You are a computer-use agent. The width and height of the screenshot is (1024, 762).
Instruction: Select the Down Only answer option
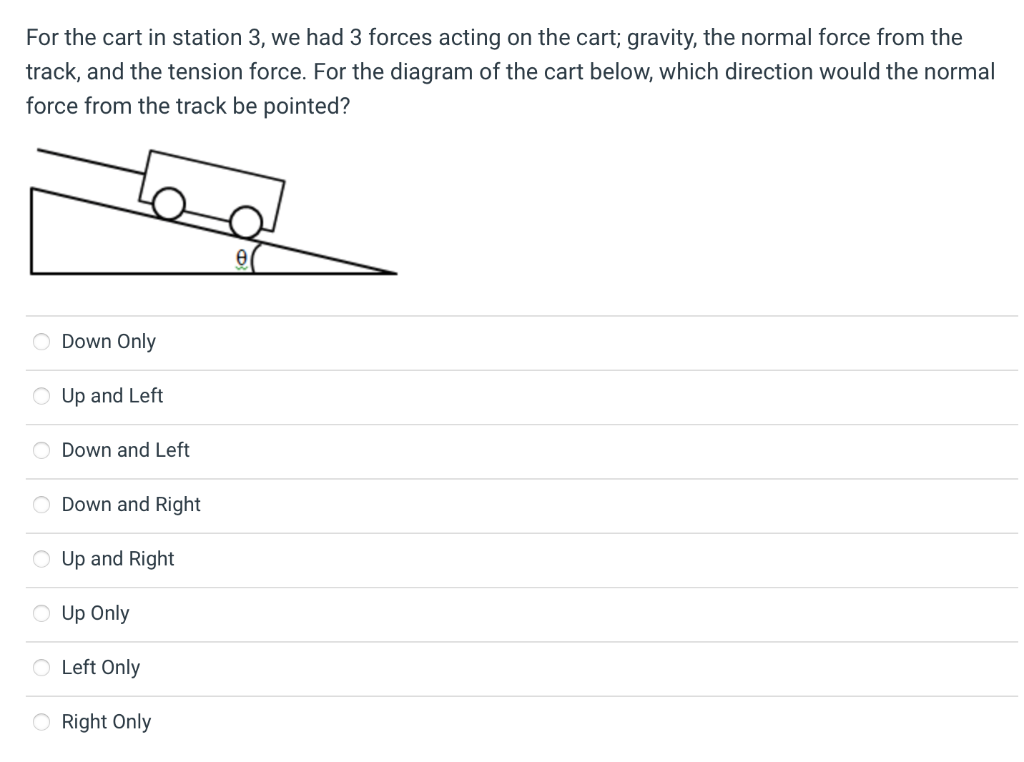(41, 341)
